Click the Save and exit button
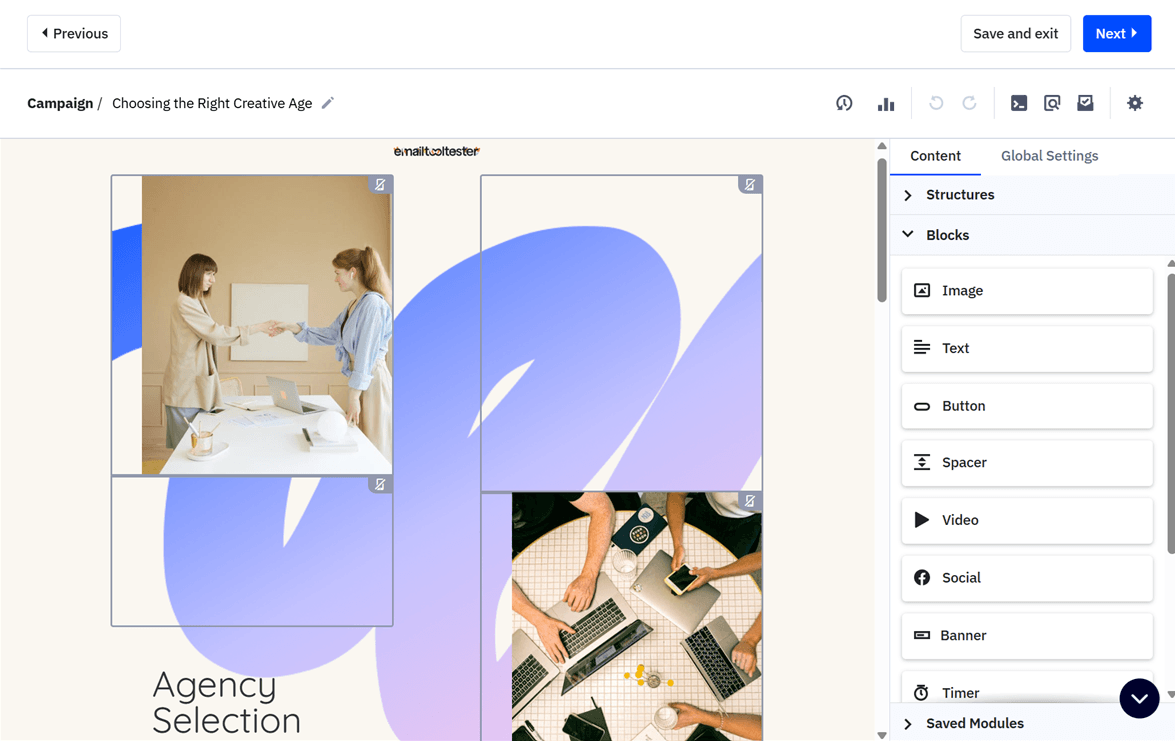 click(1015, 34)
